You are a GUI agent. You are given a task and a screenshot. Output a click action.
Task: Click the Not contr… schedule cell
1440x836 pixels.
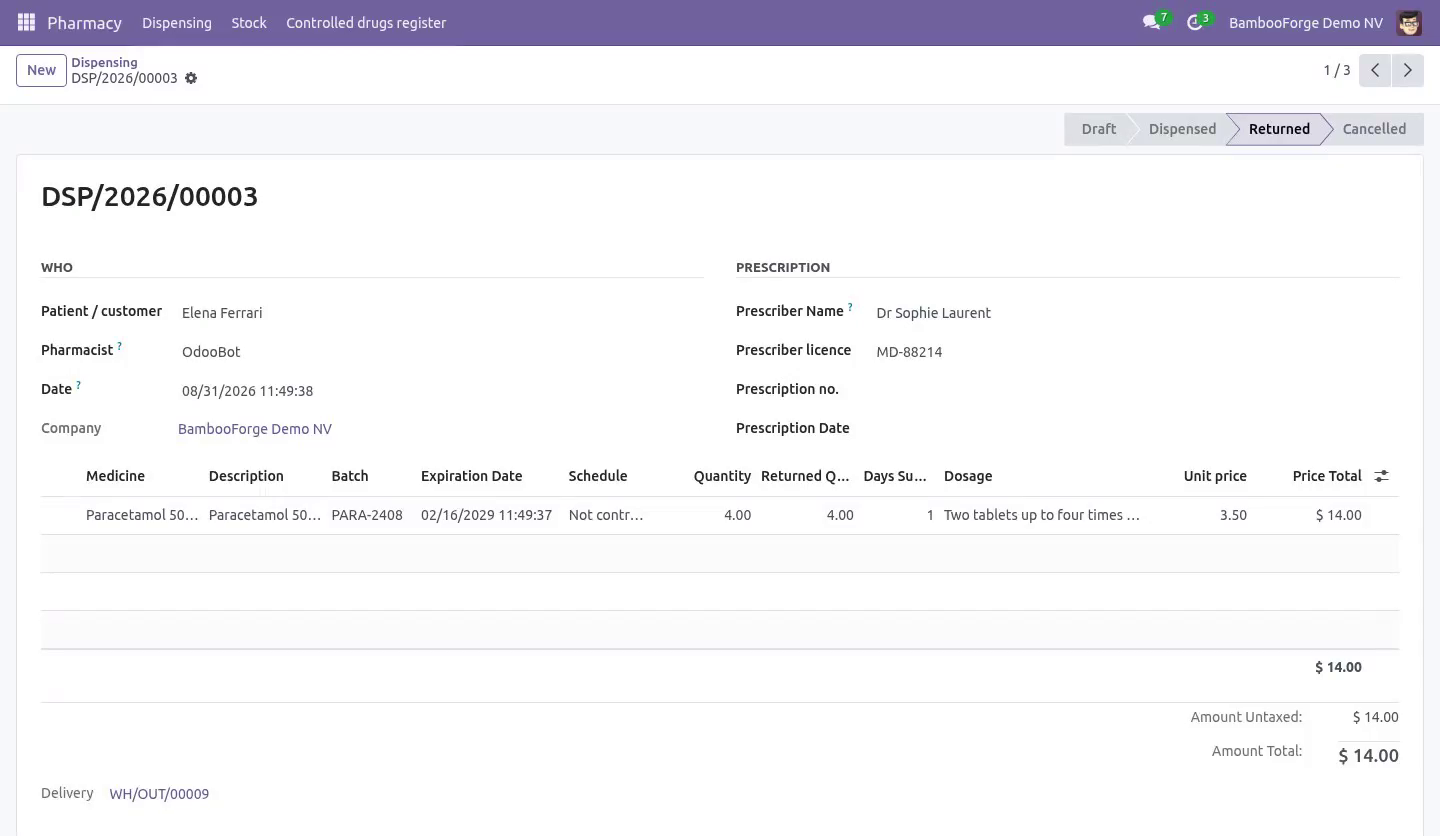coord(606,515)
